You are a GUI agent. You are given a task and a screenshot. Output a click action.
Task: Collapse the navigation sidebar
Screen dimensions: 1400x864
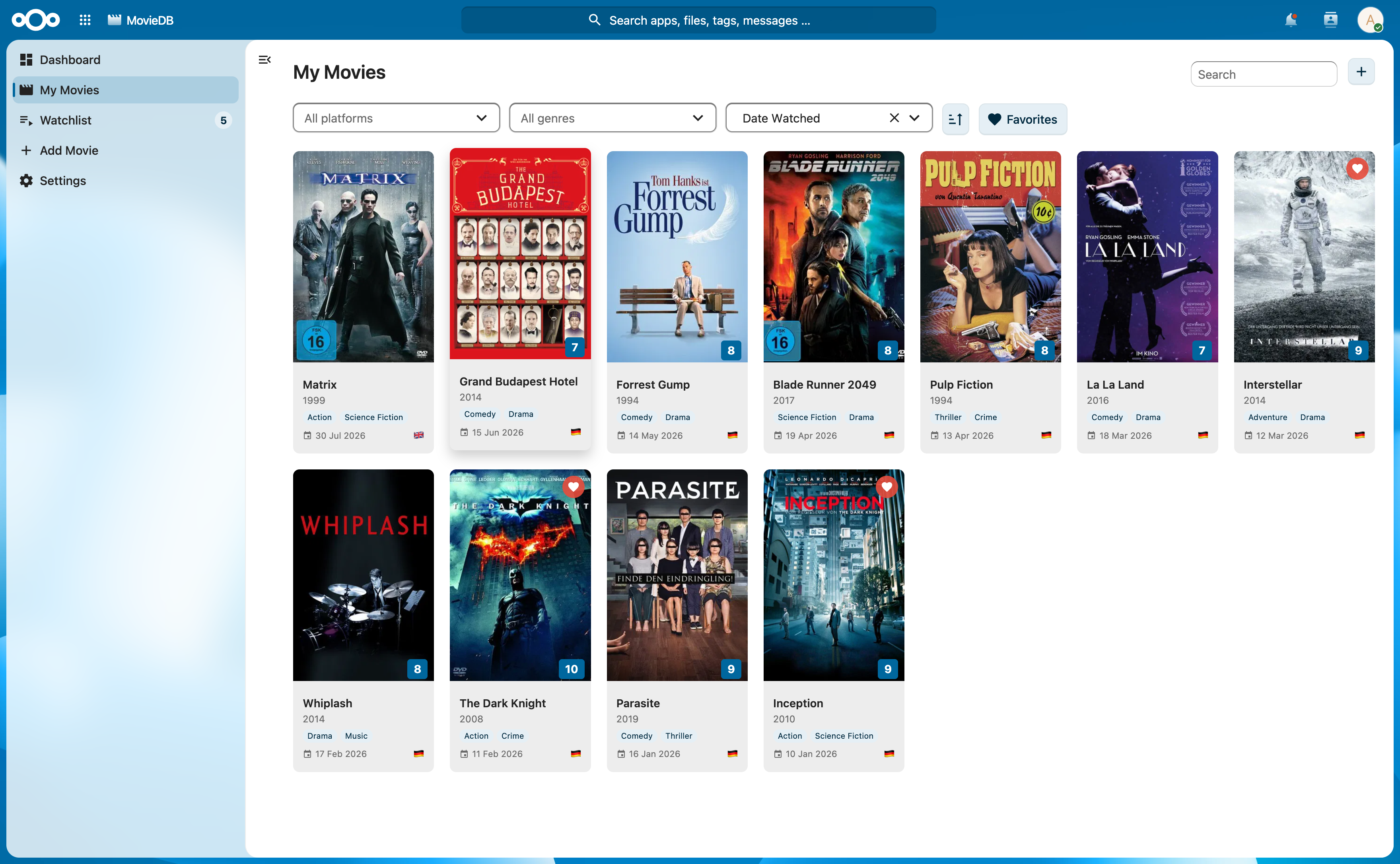tap(264, 59)
